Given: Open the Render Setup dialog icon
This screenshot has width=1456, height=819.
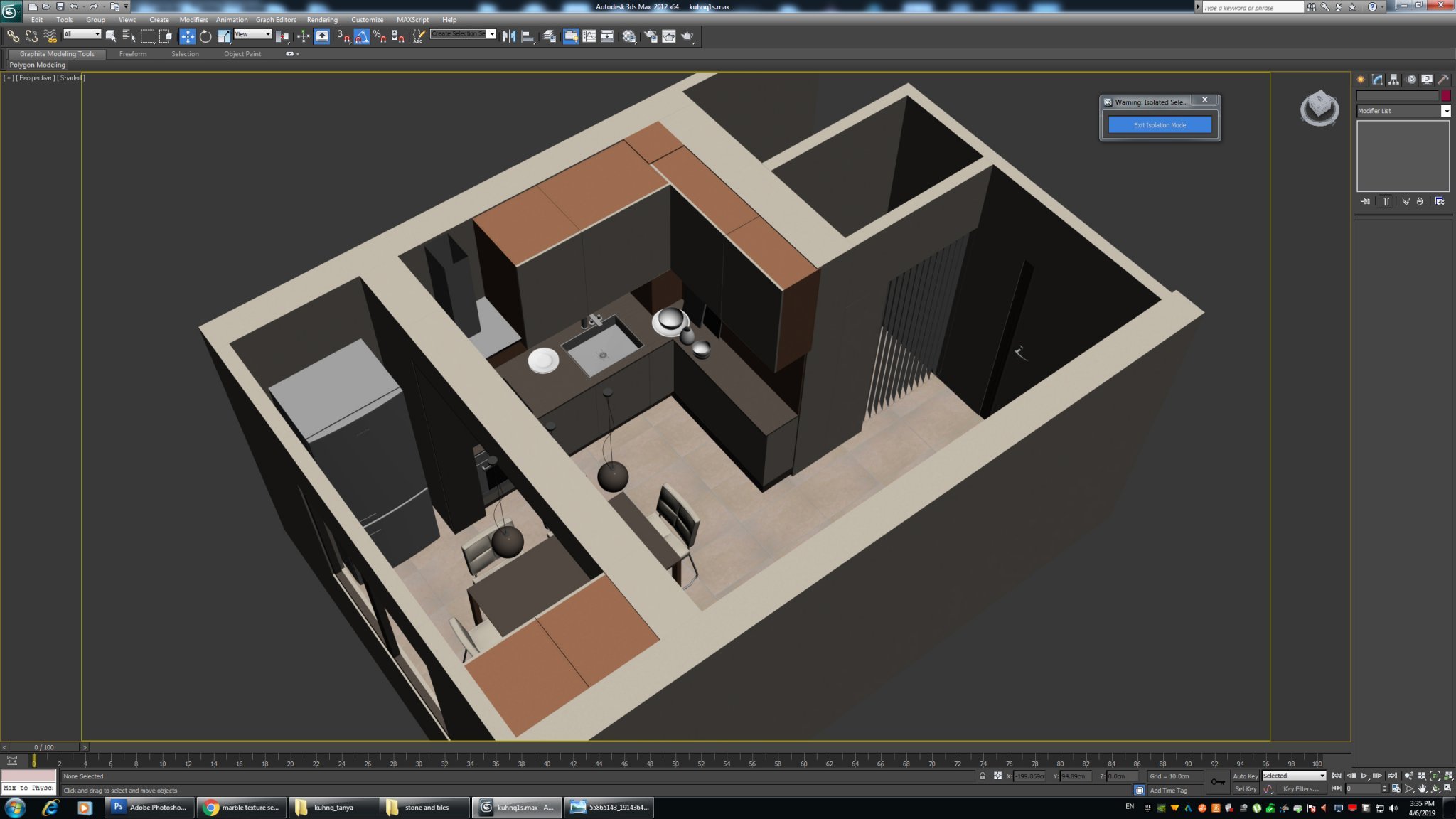Looking at the screenshot, I should [x=651, y=36].
